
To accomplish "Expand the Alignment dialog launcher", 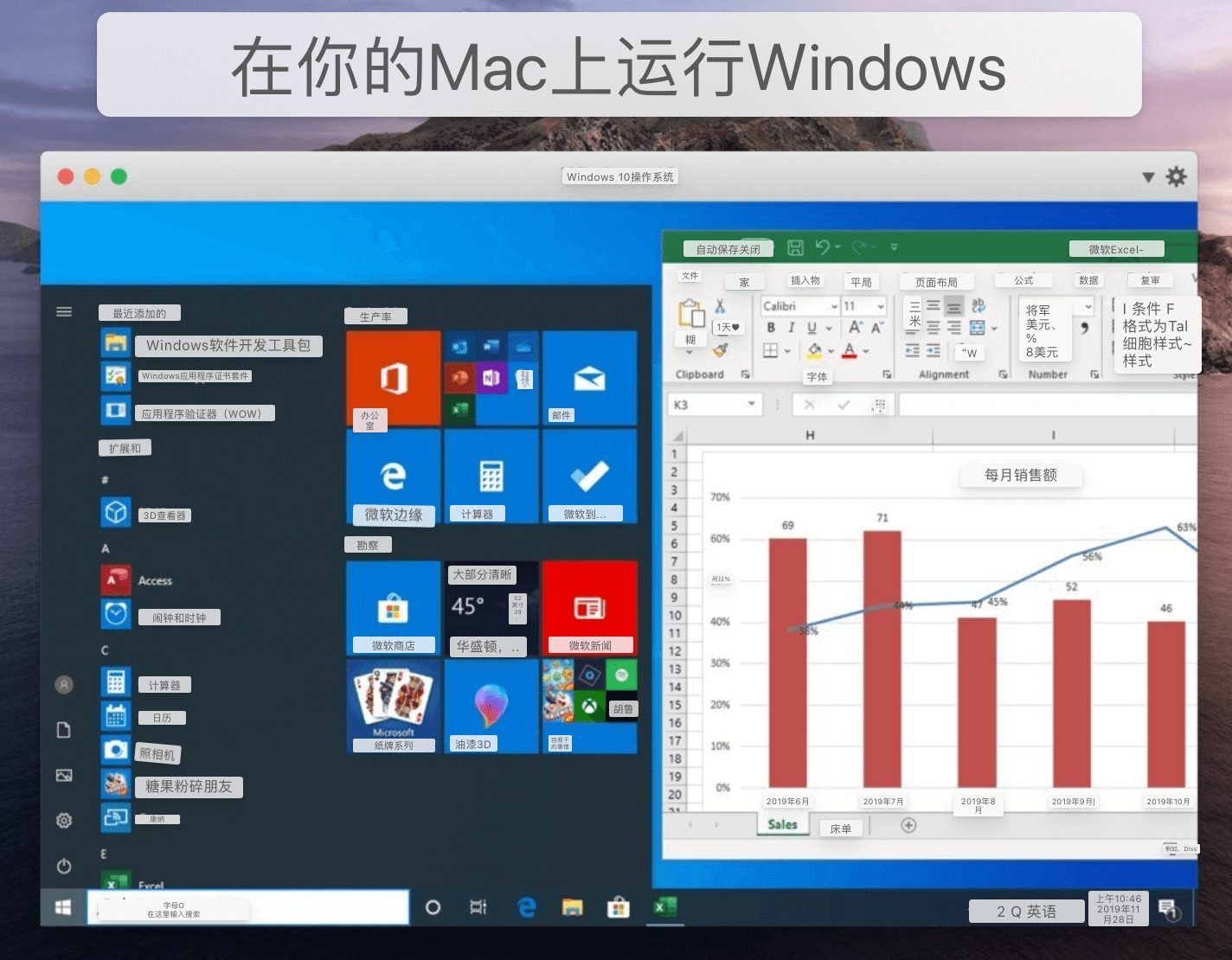I will (1003, 374).
